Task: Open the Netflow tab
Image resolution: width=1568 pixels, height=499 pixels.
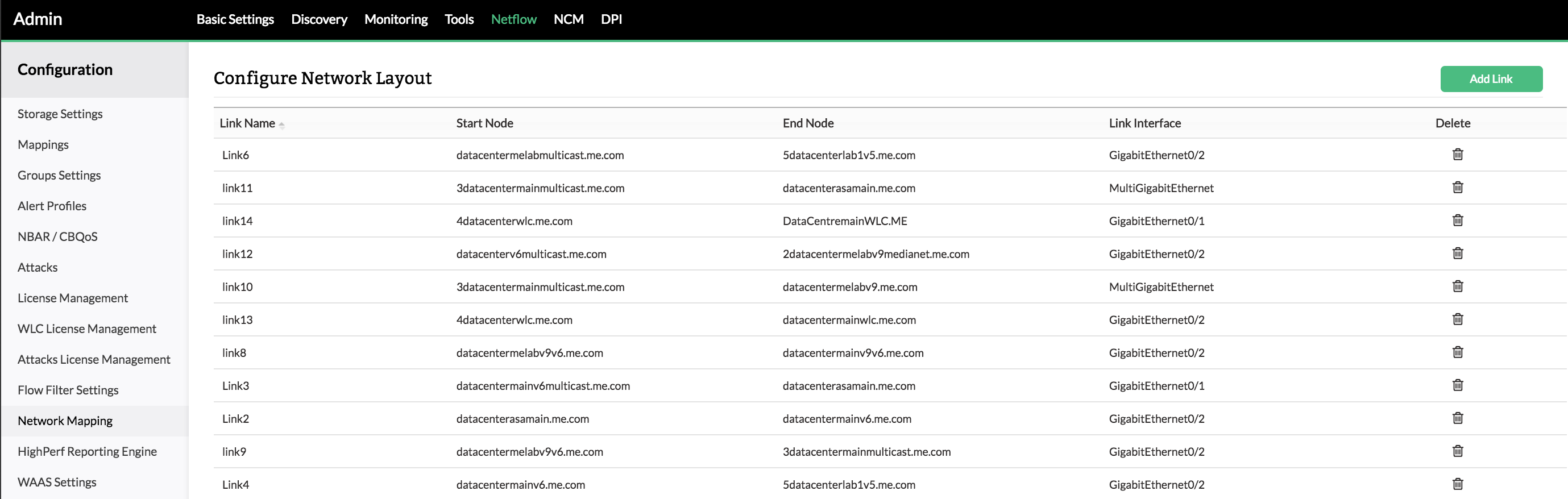Action: pyautogui.click(x=513, y=19)
